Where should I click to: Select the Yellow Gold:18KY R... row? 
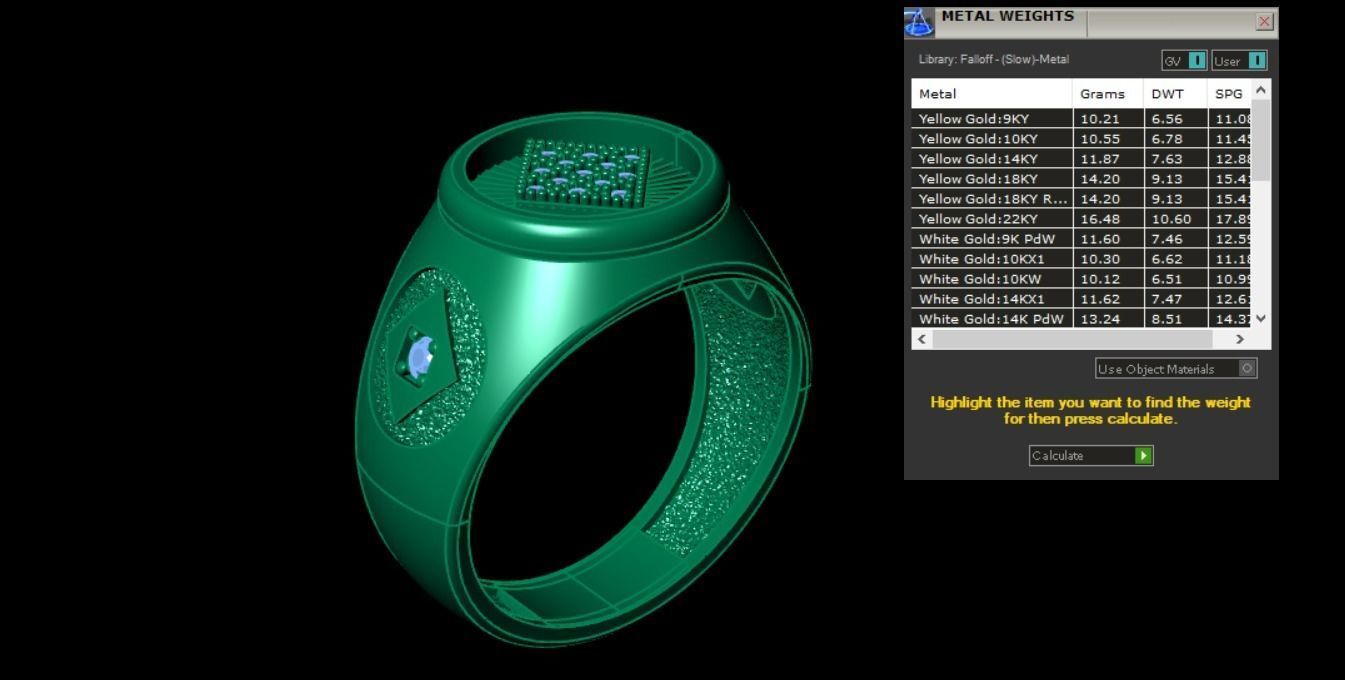1081,199
